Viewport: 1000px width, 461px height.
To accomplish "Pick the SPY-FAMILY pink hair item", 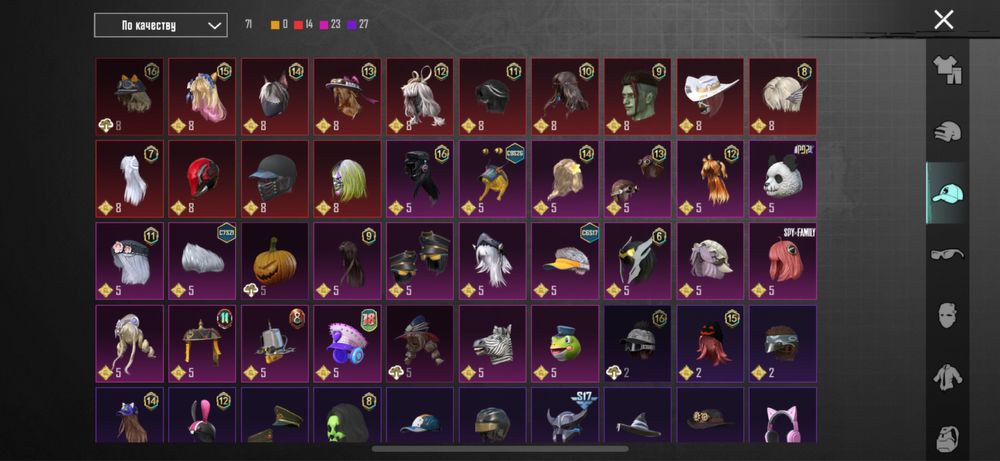I will tap(783, 261).
